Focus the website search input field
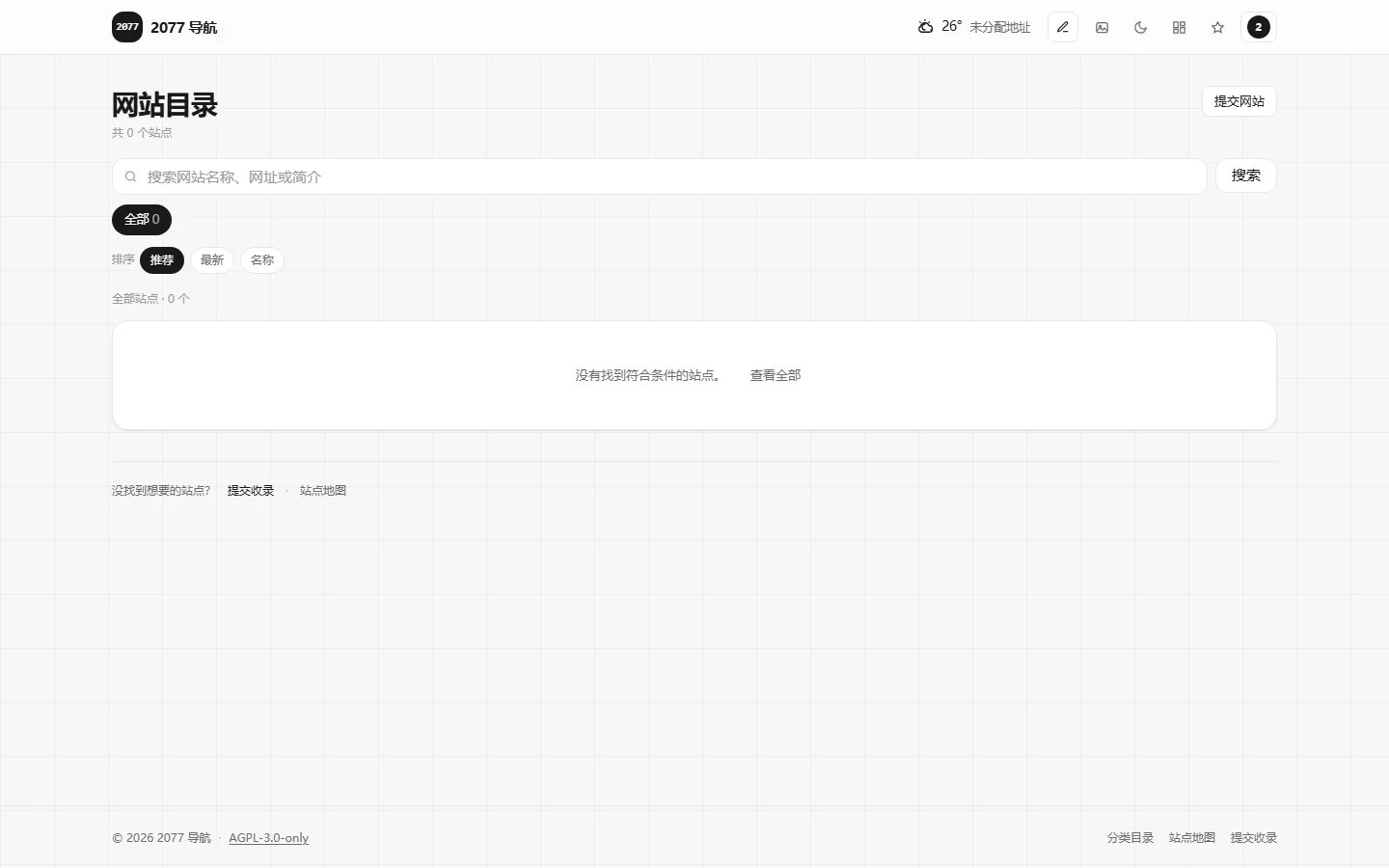Image resolution: width=1389 pixels, height=868 pixels. [x=660, y=176]
